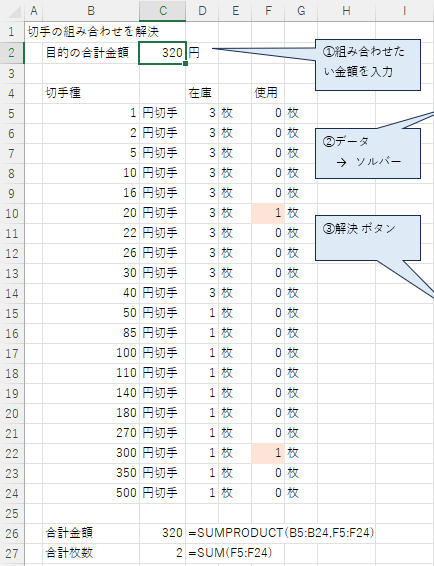The image size is (434, 566).
Task: Select the ②データ → ソルバー callout shape
Action: 368,153
